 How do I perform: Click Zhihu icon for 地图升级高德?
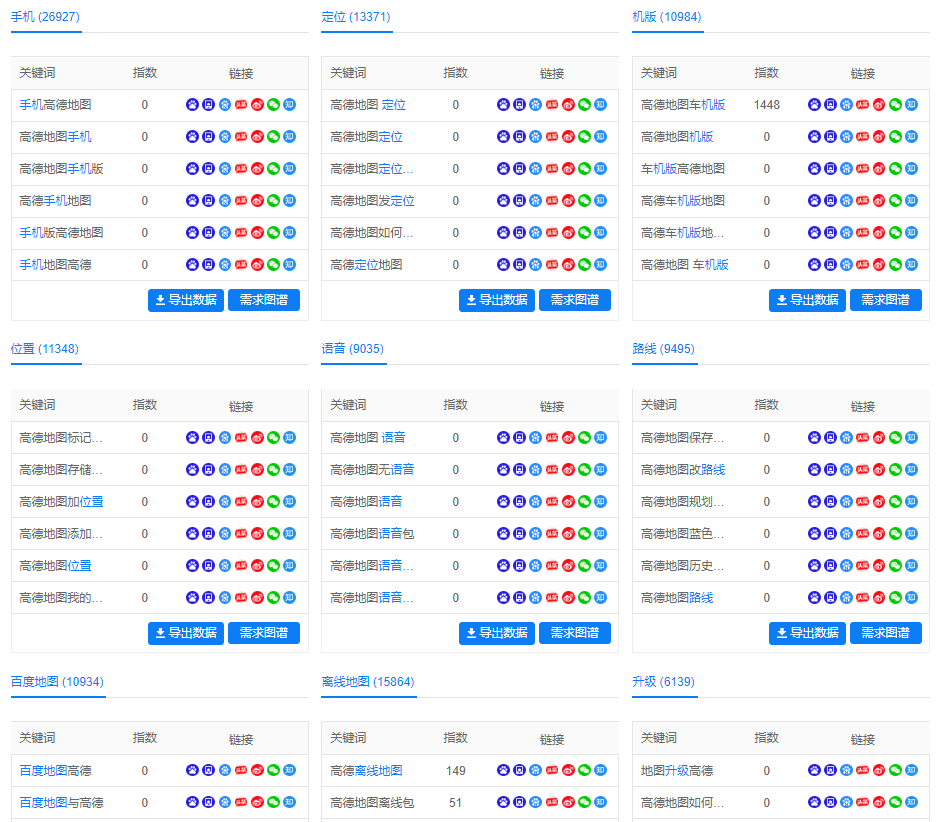(x=911, y=770)
